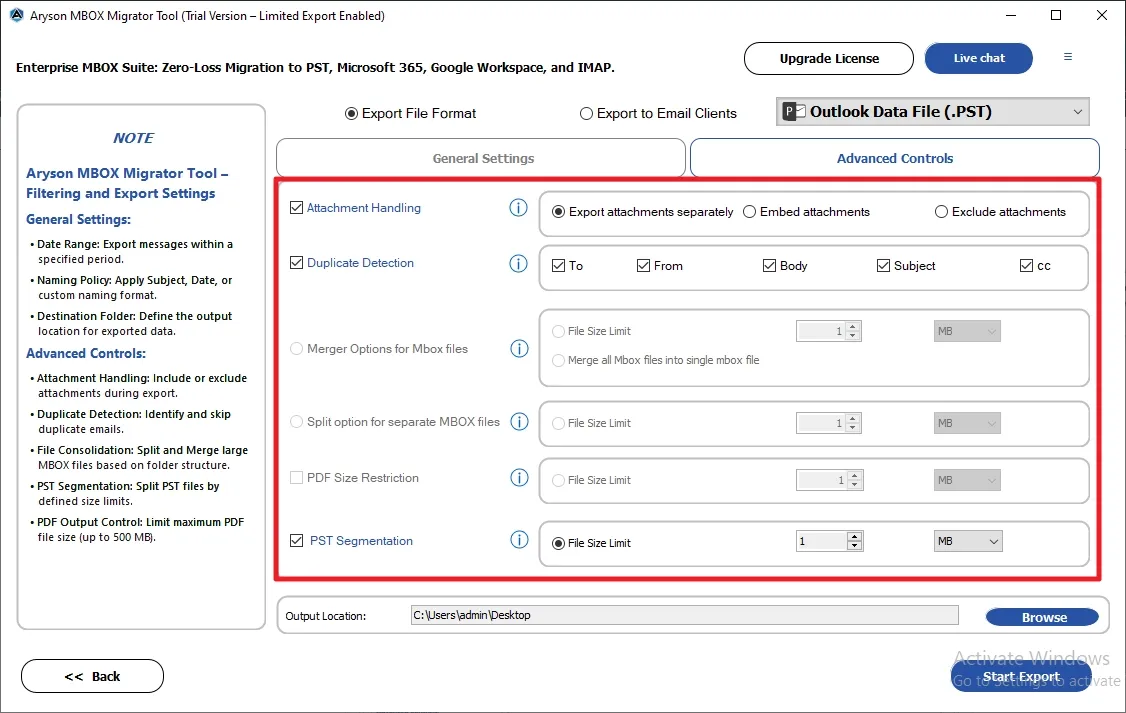The width and height of the screenshot is (1126, 713).
Task: Click the Aryson app logo in title bar
Action: click(17, 15)
